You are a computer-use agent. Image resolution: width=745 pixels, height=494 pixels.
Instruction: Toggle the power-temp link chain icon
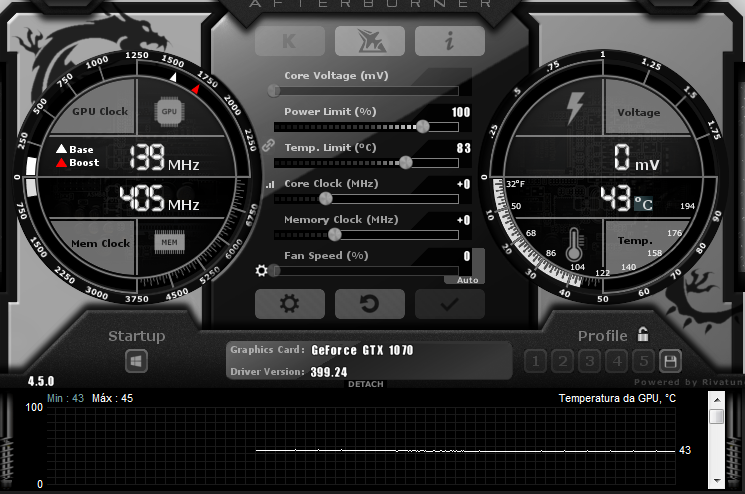[x=268, y=145]
